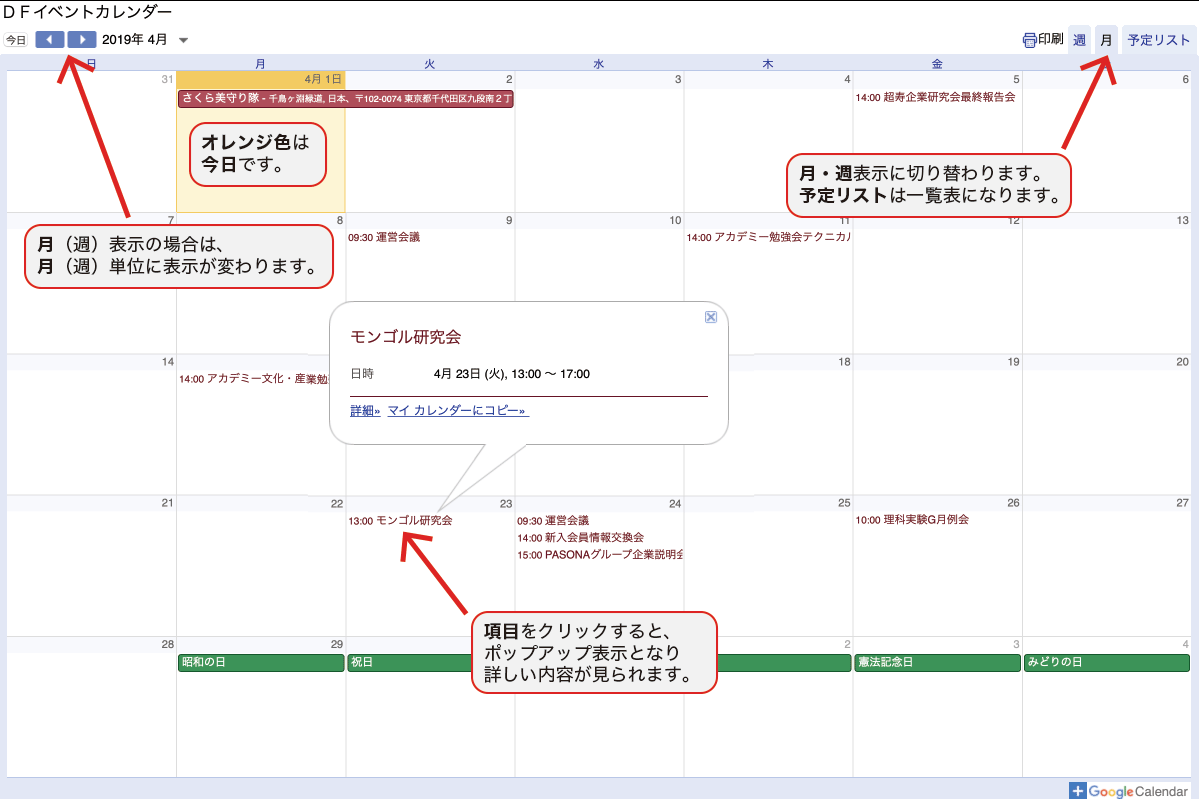Open the 09:30 運営会議 event on the 24th
The width and height of the screenshot is (1199, 799).
click(553, 521)
